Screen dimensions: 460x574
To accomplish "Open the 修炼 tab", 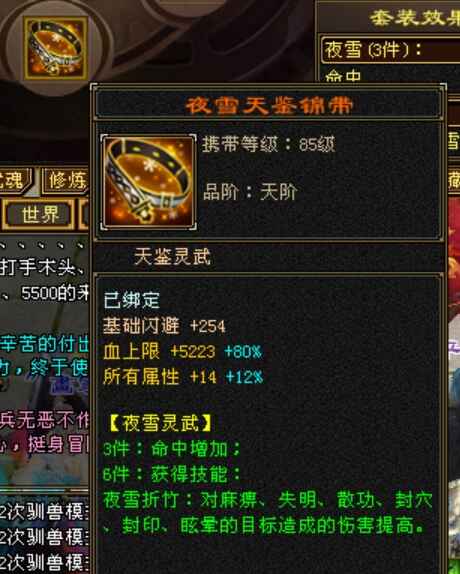I will coord(66,180).
